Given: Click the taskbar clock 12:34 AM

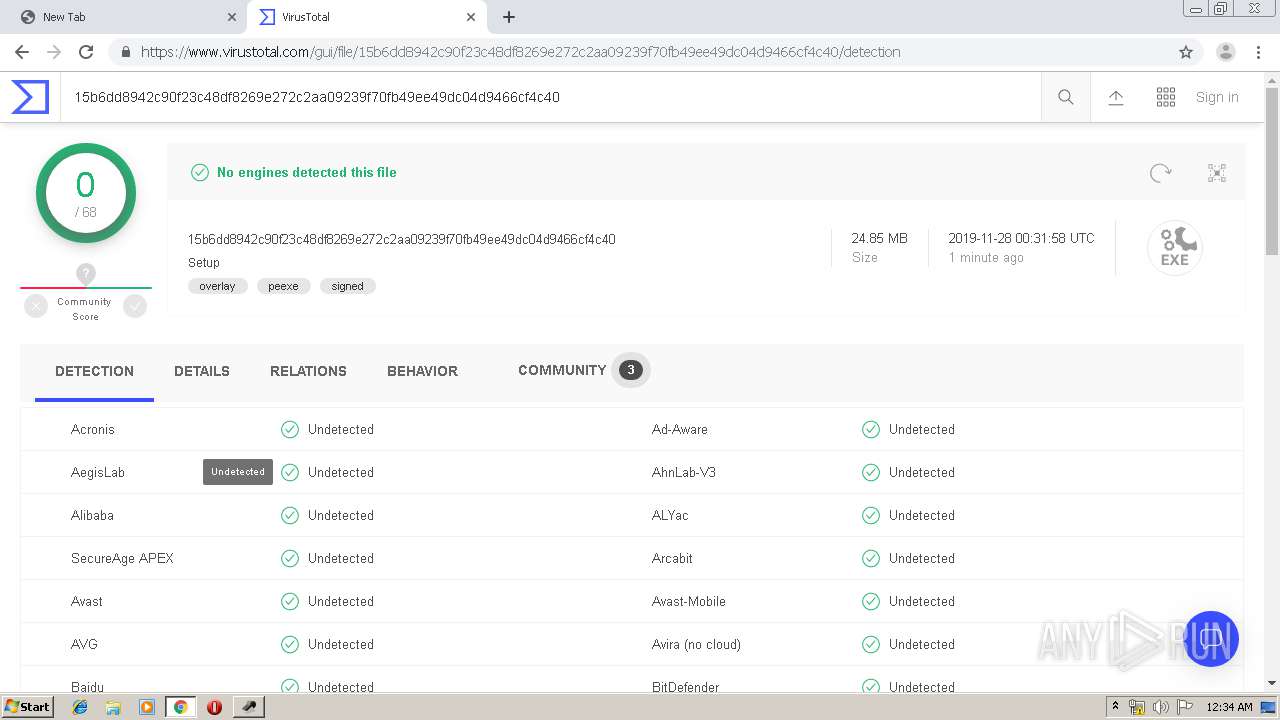Looking at the screenshot, I should point(1229,707).
